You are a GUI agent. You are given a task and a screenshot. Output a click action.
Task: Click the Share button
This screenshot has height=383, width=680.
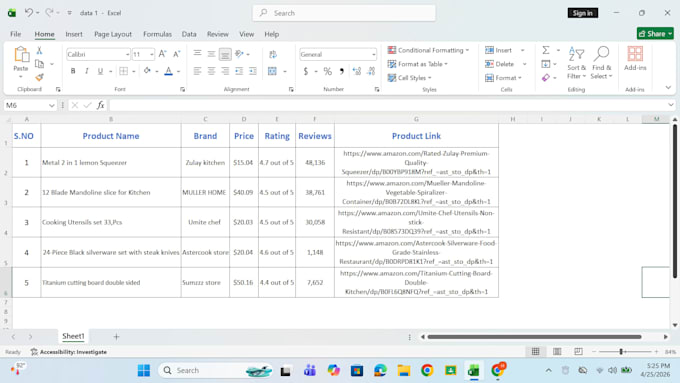(655, 33)
